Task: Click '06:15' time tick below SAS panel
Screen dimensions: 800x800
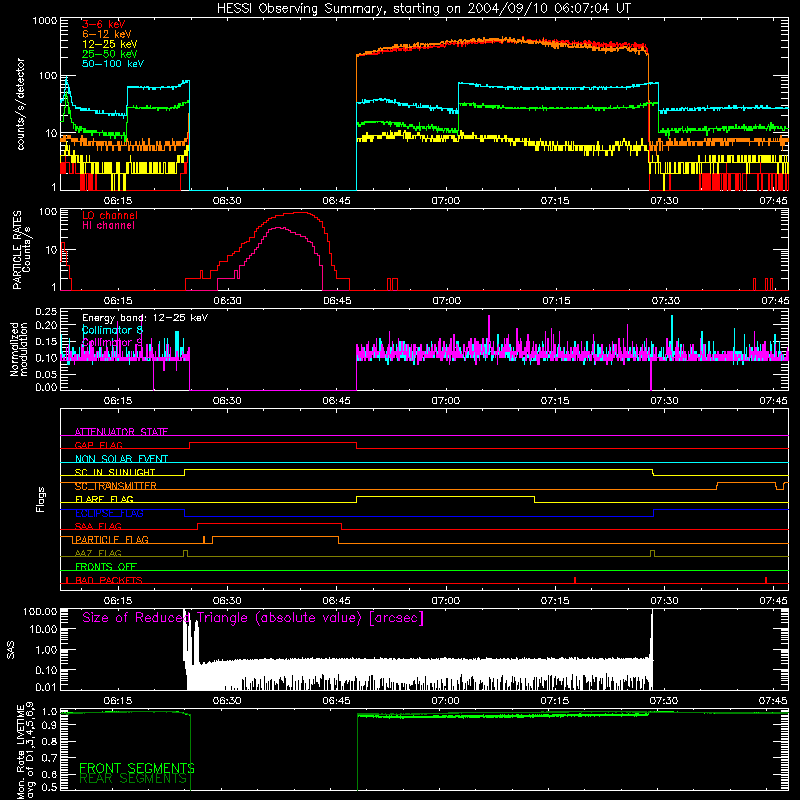Action: [118, 701]
